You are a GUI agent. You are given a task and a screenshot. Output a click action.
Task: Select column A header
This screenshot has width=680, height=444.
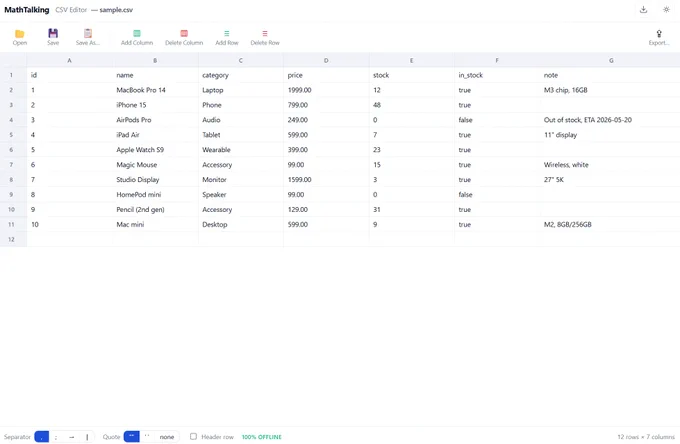[x=69, y=60]
